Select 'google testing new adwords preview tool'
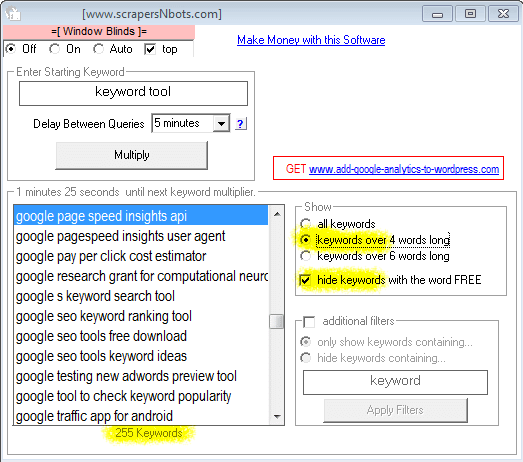Image resolution: width=523 pixels, height=462 pixels. coord(141,376)
